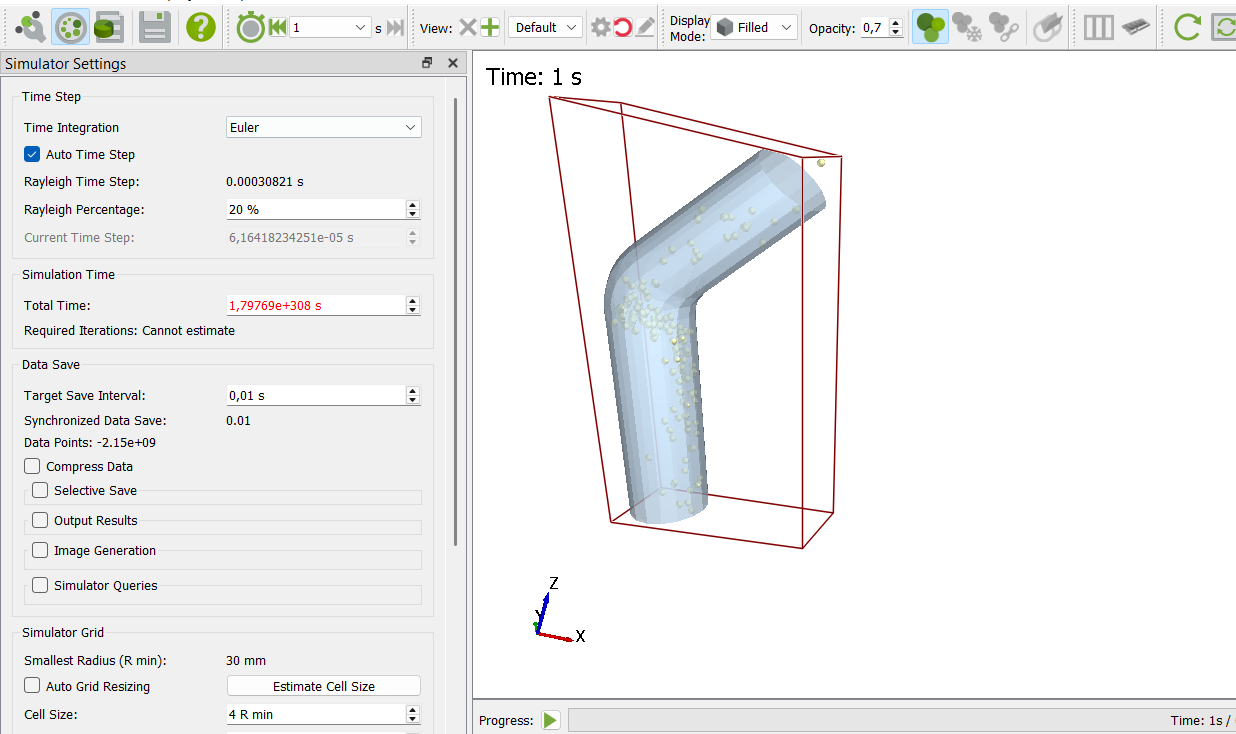Image resolution: width=1236 pixels, height=734 pixels.
Task: Enable the Output Results checkbox
Action: [x=40, y=520]
